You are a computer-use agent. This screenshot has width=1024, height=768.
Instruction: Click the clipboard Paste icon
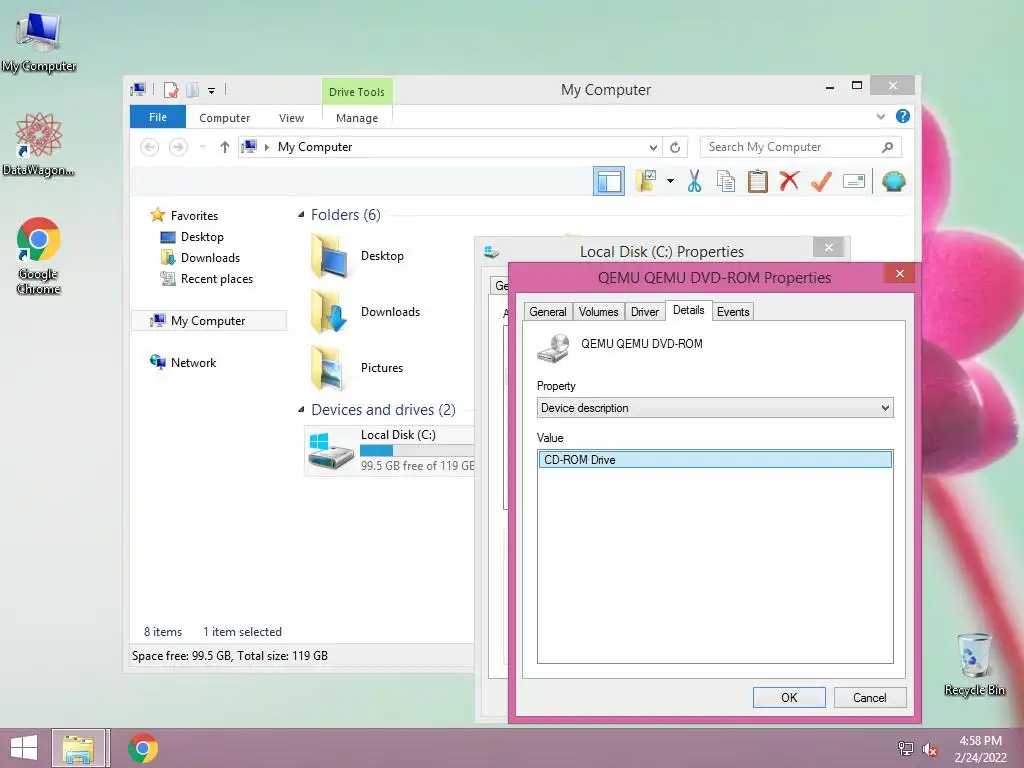pos(758,181)
